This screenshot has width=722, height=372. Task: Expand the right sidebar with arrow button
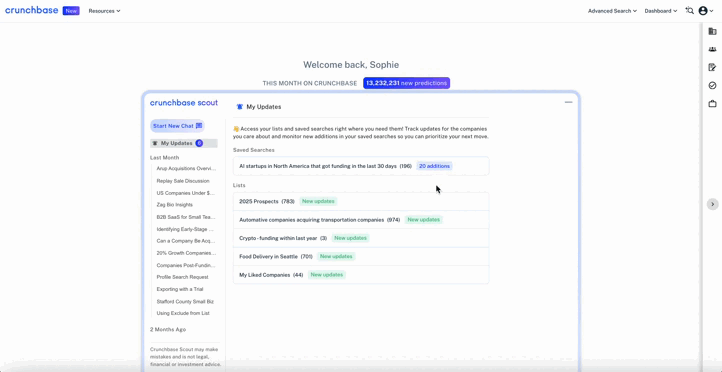point(712,204)
